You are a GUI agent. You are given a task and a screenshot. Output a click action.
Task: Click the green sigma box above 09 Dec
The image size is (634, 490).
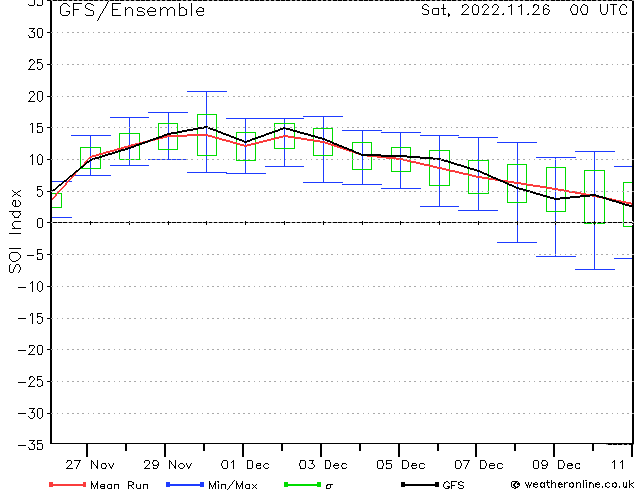coord(556,189)
